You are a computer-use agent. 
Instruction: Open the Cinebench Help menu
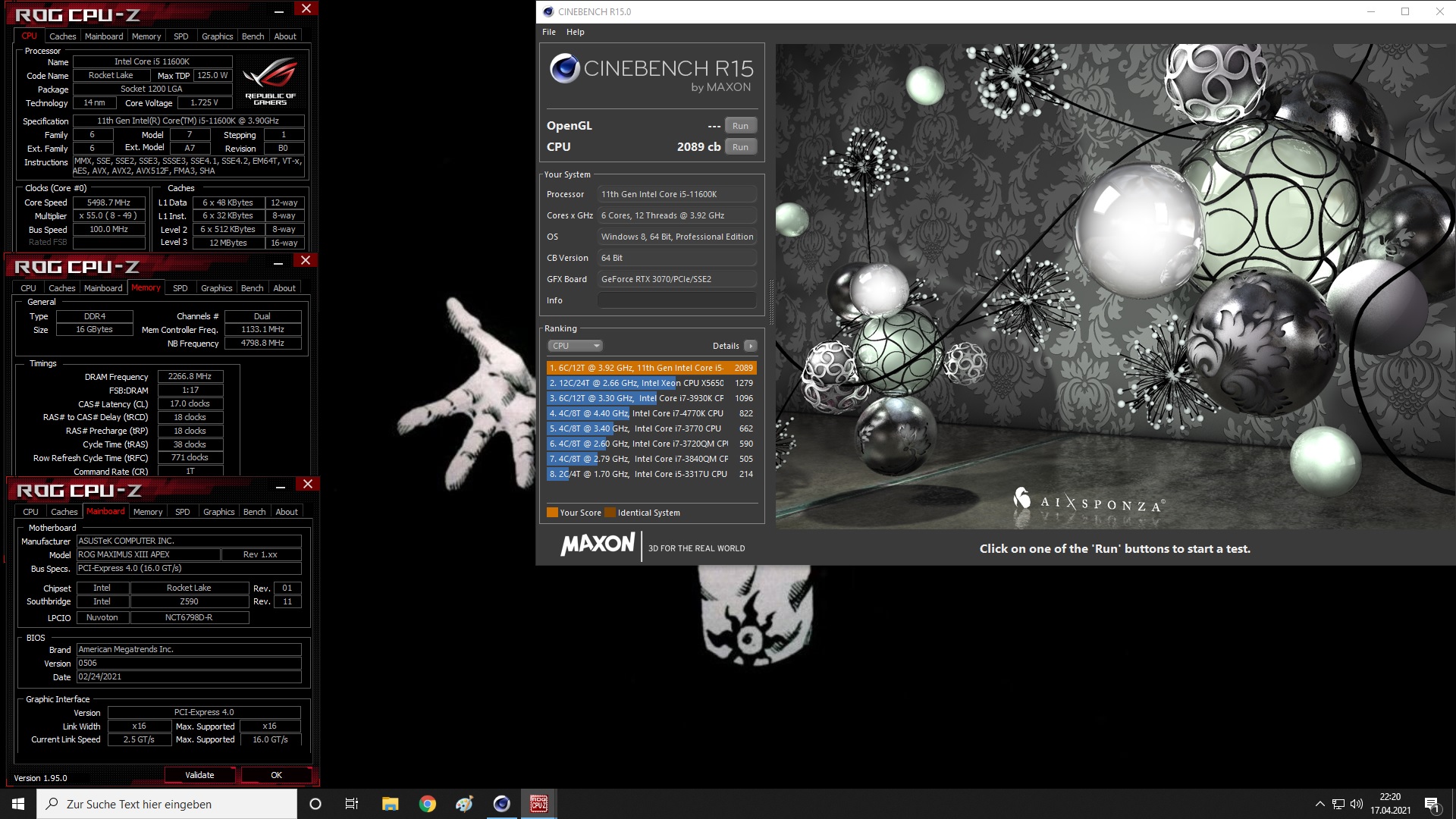576,32
